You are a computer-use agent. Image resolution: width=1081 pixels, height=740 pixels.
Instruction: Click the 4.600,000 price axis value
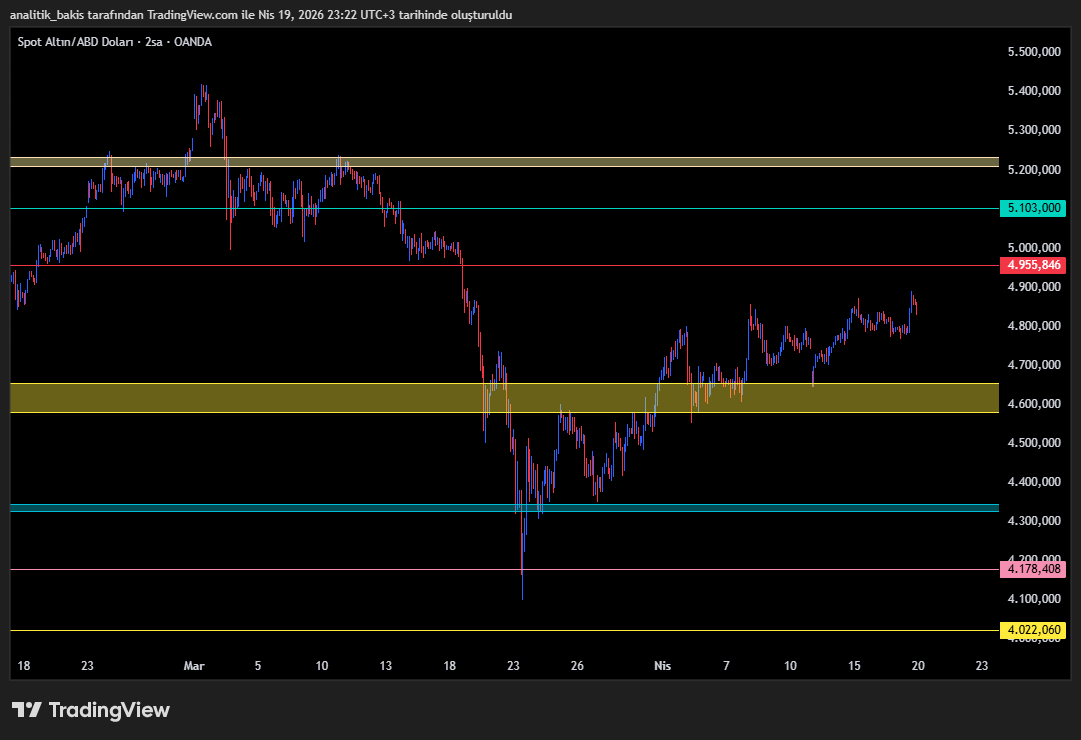(1034, 403)
